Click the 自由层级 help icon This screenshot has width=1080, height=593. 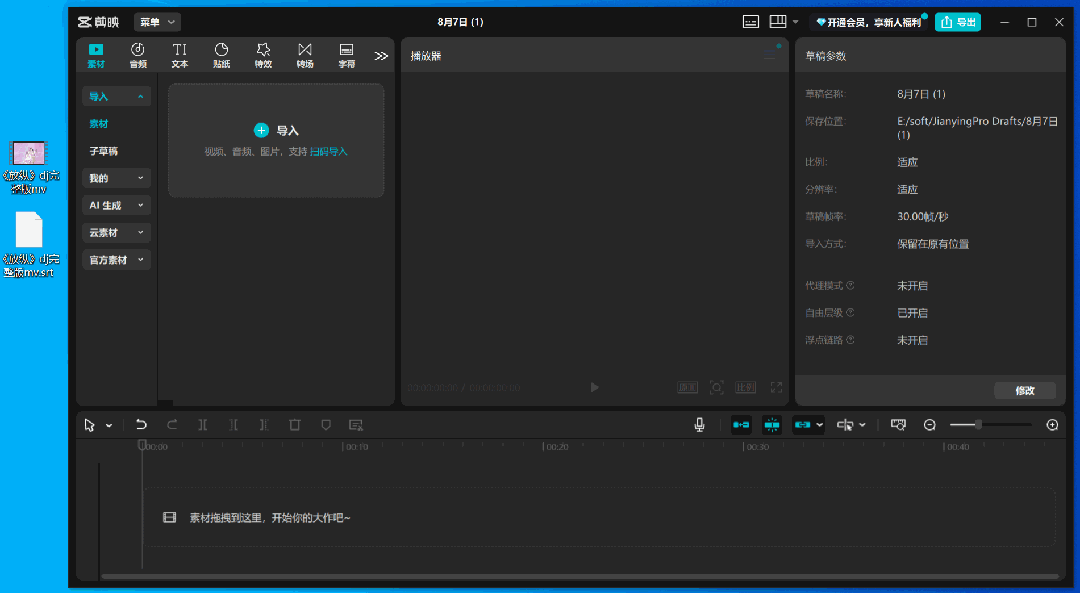click(851, 313)
